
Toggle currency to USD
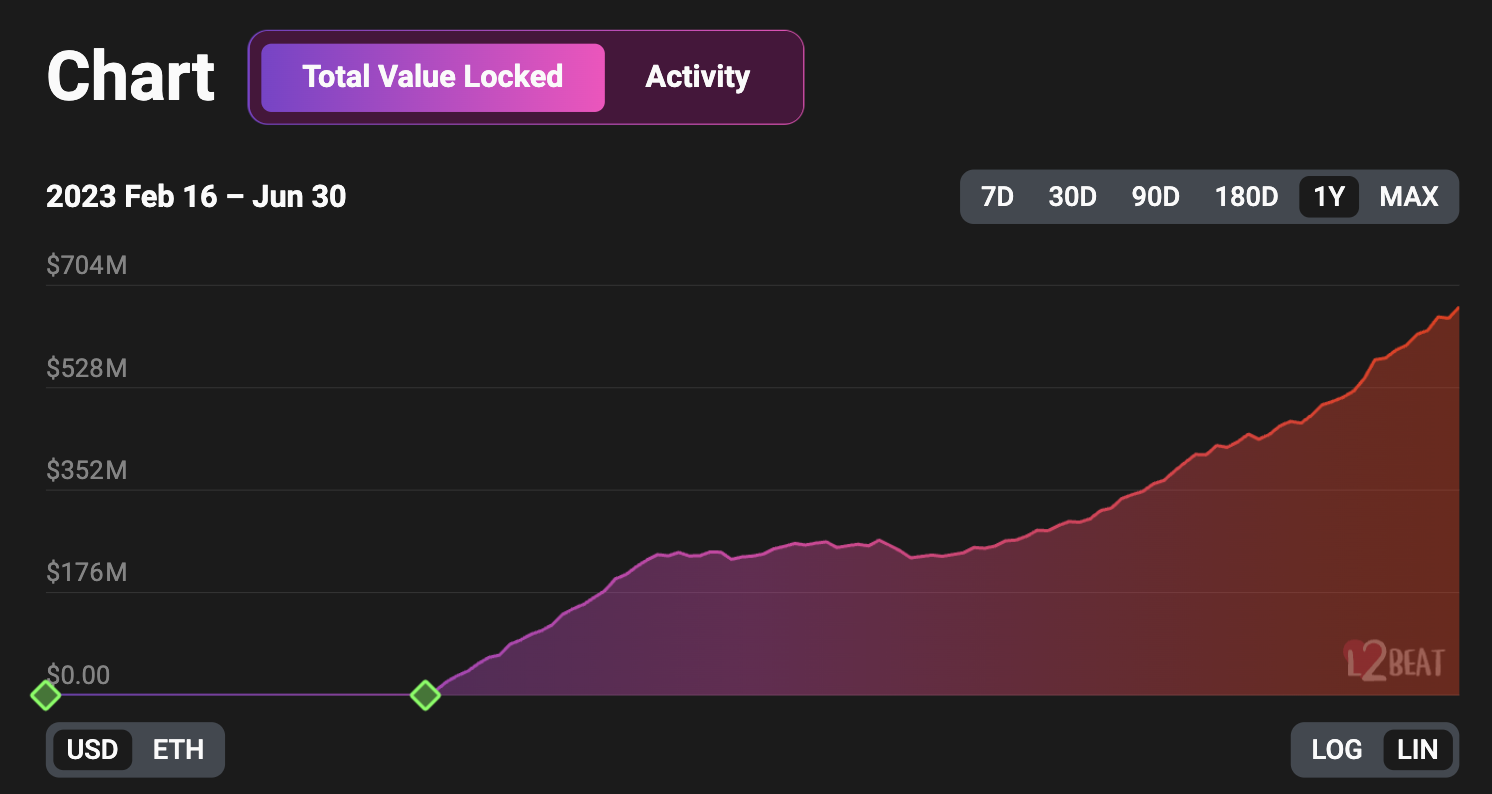click(92, 749)
